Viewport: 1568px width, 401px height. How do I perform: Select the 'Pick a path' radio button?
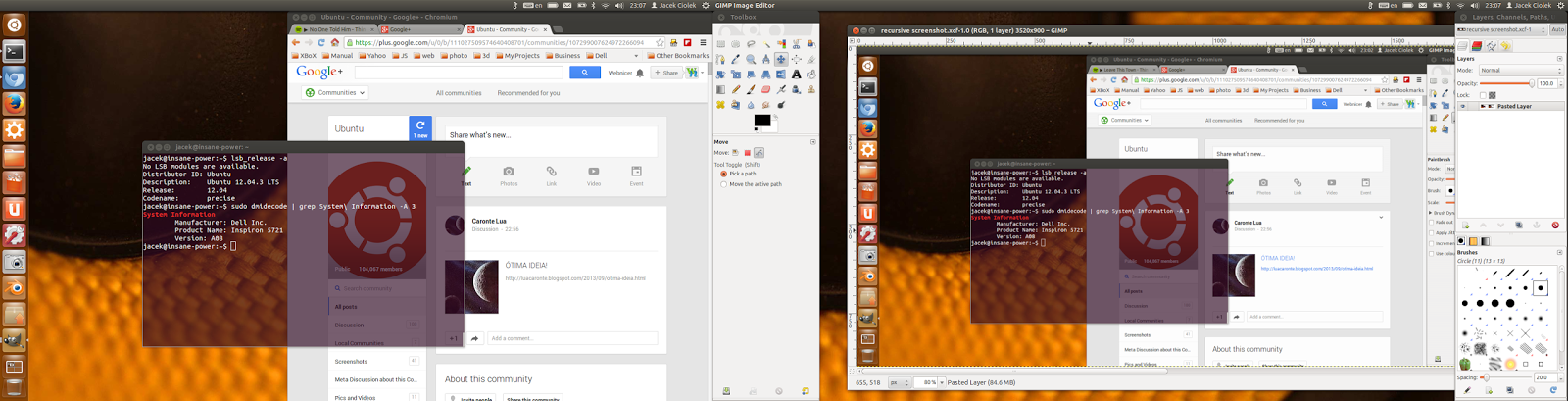[x=724, y=174]
